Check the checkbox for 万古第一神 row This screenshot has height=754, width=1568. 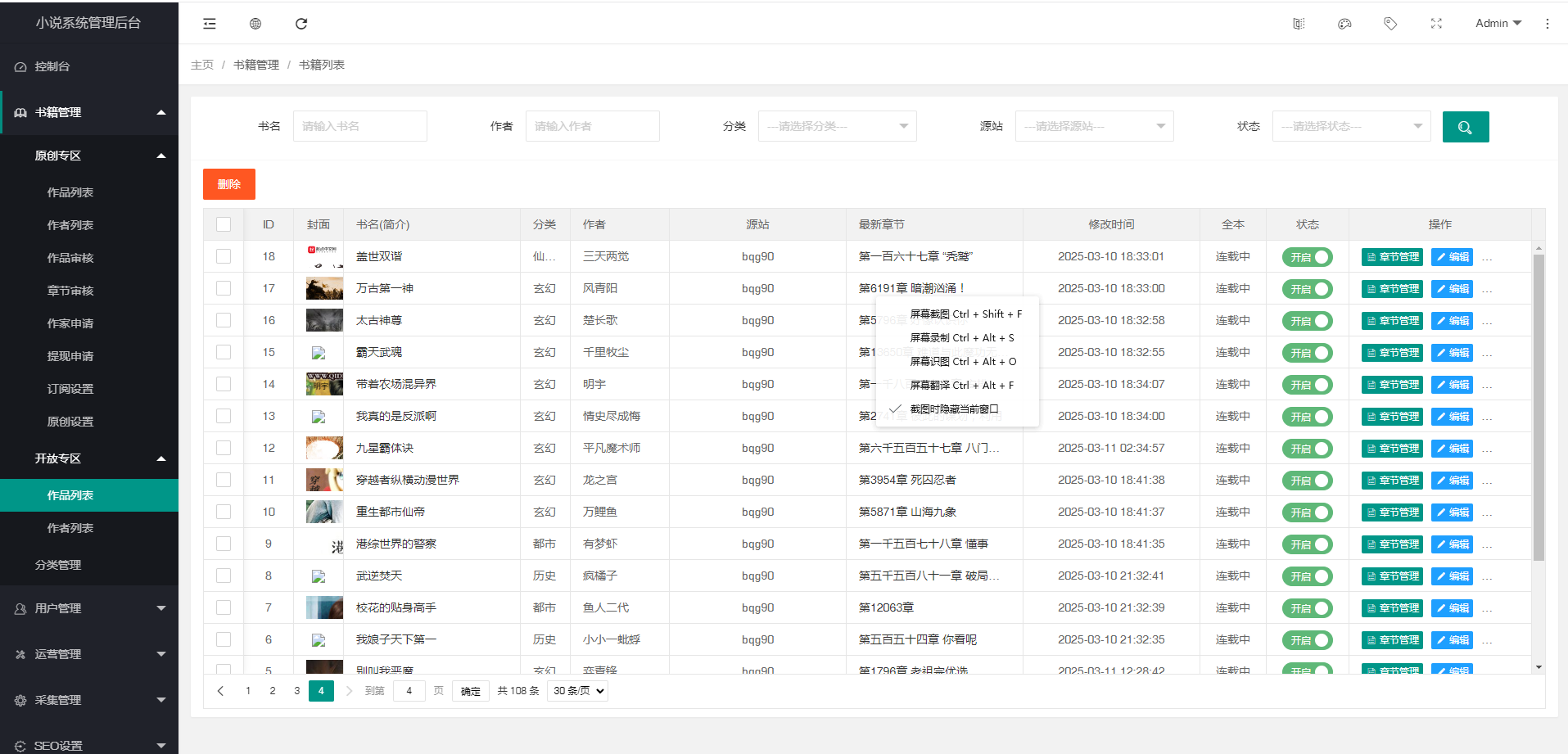click(224, 288)
